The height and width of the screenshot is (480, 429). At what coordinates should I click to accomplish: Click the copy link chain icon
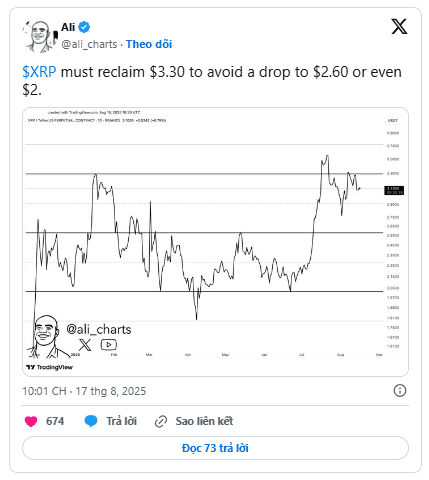[161, 422]
